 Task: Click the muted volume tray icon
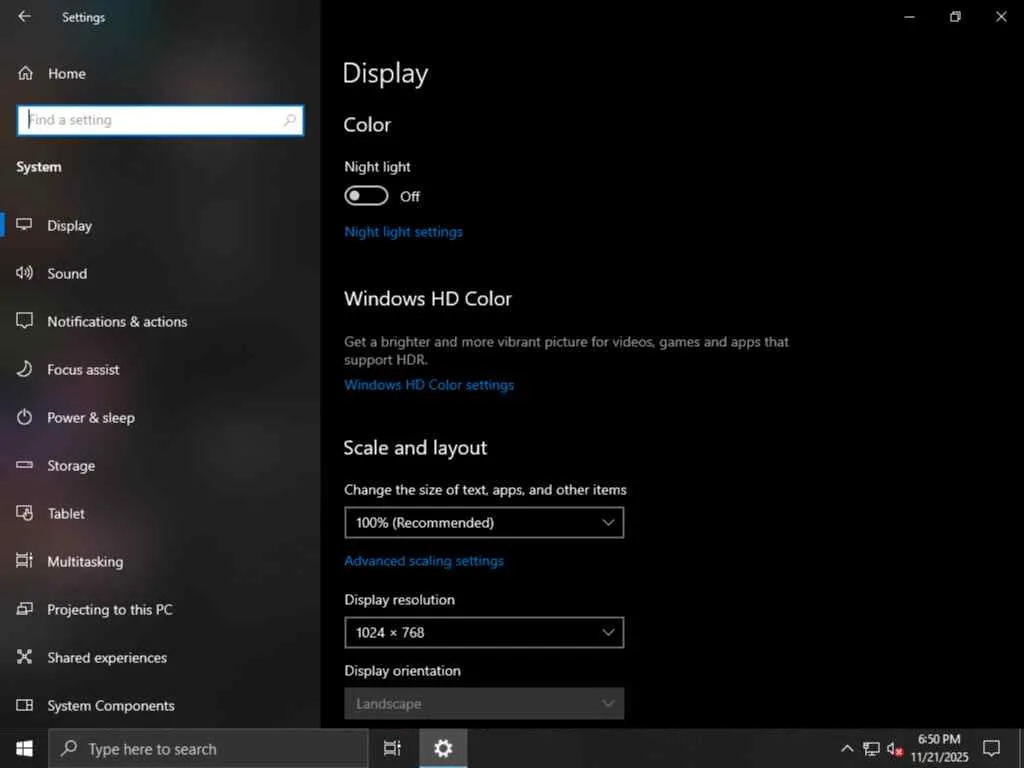pyautogui.click(x=894, y=749)
